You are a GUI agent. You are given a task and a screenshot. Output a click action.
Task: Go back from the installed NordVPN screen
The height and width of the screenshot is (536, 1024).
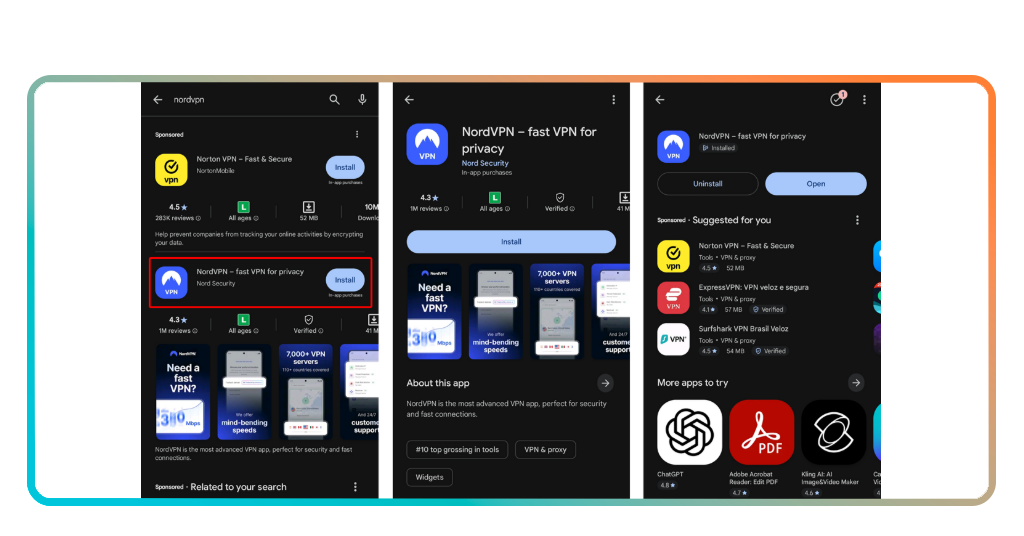[660, 100]
